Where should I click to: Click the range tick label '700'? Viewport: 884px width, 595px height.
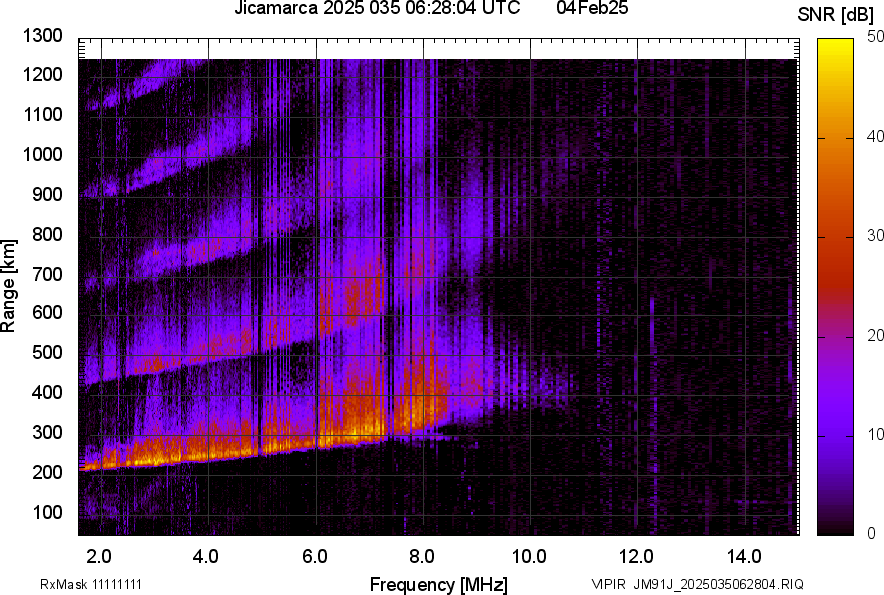(x=47, y=274)
